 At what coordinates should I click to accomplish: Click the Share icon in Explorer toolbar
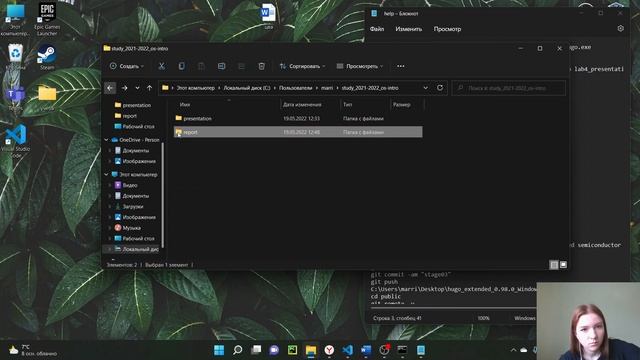pyautogui.click(x=242, y=66)
